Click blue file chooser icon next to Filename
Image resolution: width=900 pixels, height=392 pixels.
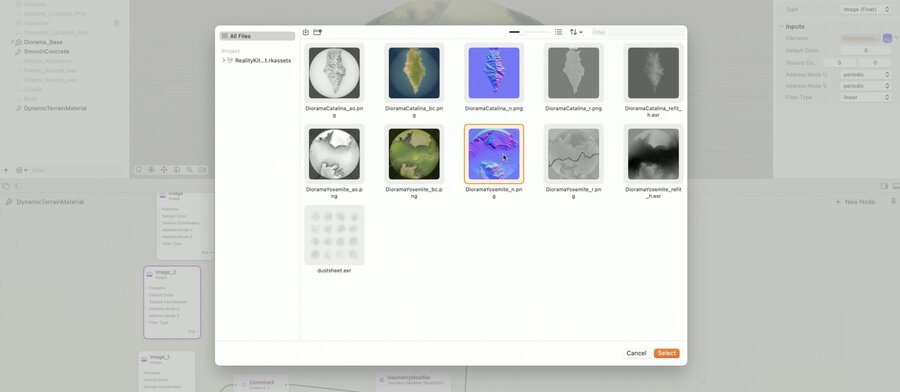coord(887,38)
